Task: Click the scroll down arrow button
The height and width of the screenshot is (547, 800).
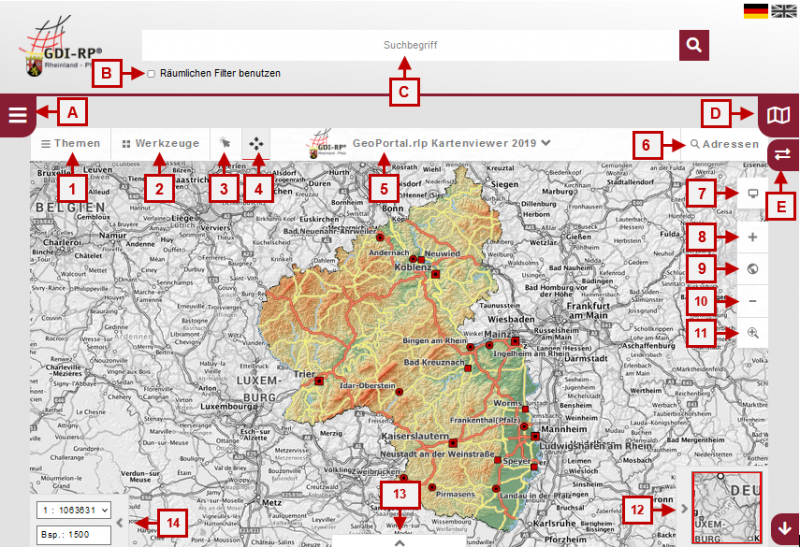Action: [785, 529]
